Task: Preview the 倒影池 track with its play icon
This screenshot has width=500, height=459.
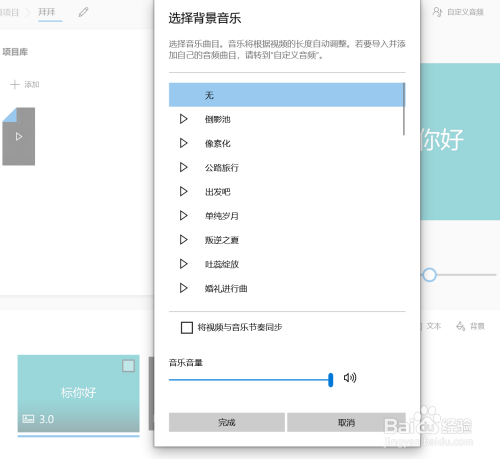Action: tap(183, 119)
